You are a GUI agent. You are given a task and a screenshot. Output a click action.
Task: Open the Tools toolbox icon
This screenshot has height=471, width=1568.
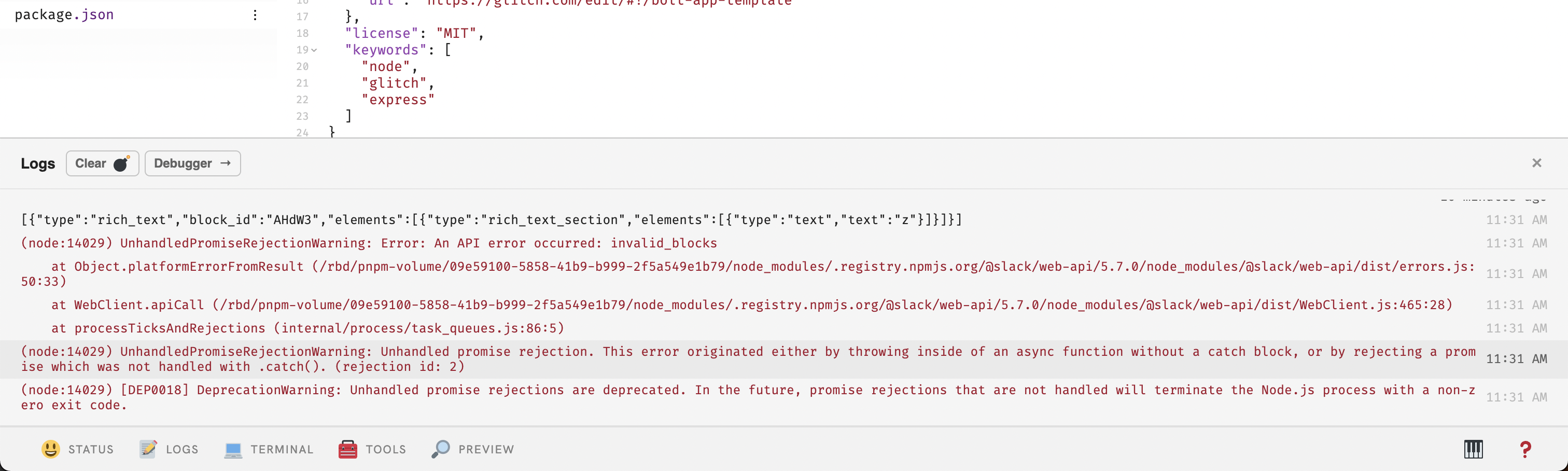click(347, 449)
